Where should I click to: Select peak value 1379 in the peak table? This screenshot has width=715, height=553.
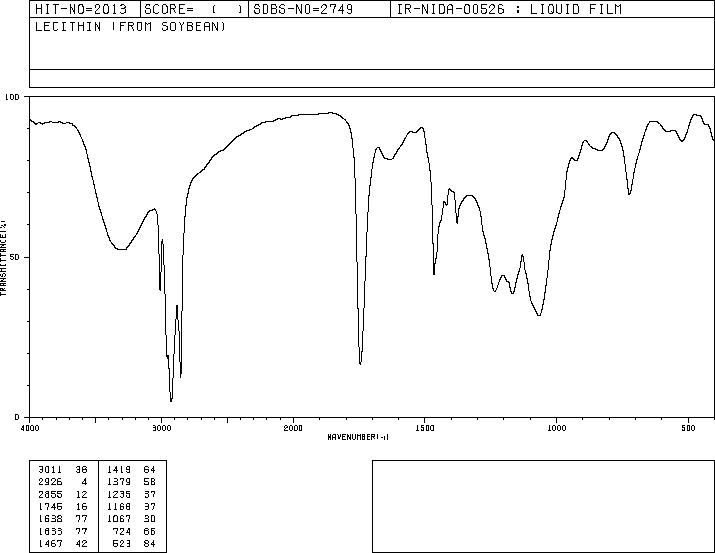click(x=119, y=481)
